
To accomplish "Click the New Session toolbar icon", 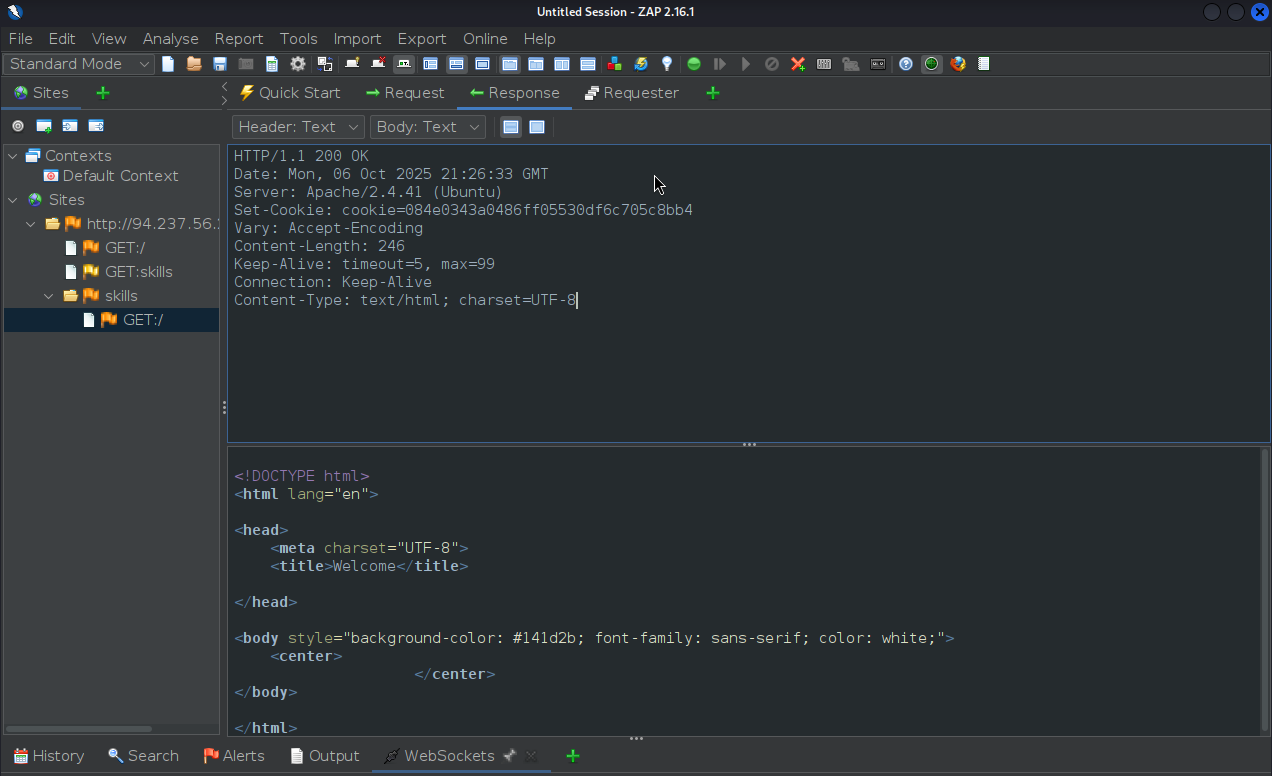I will pos(168,64).
